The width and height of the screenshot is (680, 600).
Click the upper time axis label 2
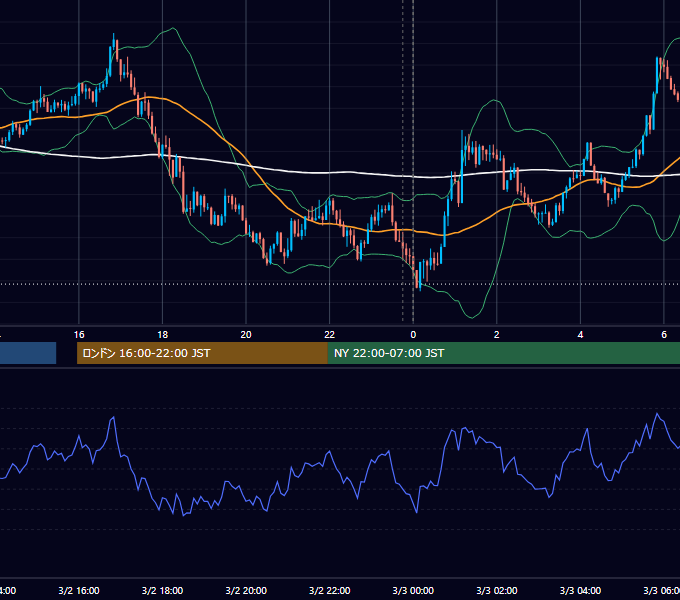click(x=497, y=335)
